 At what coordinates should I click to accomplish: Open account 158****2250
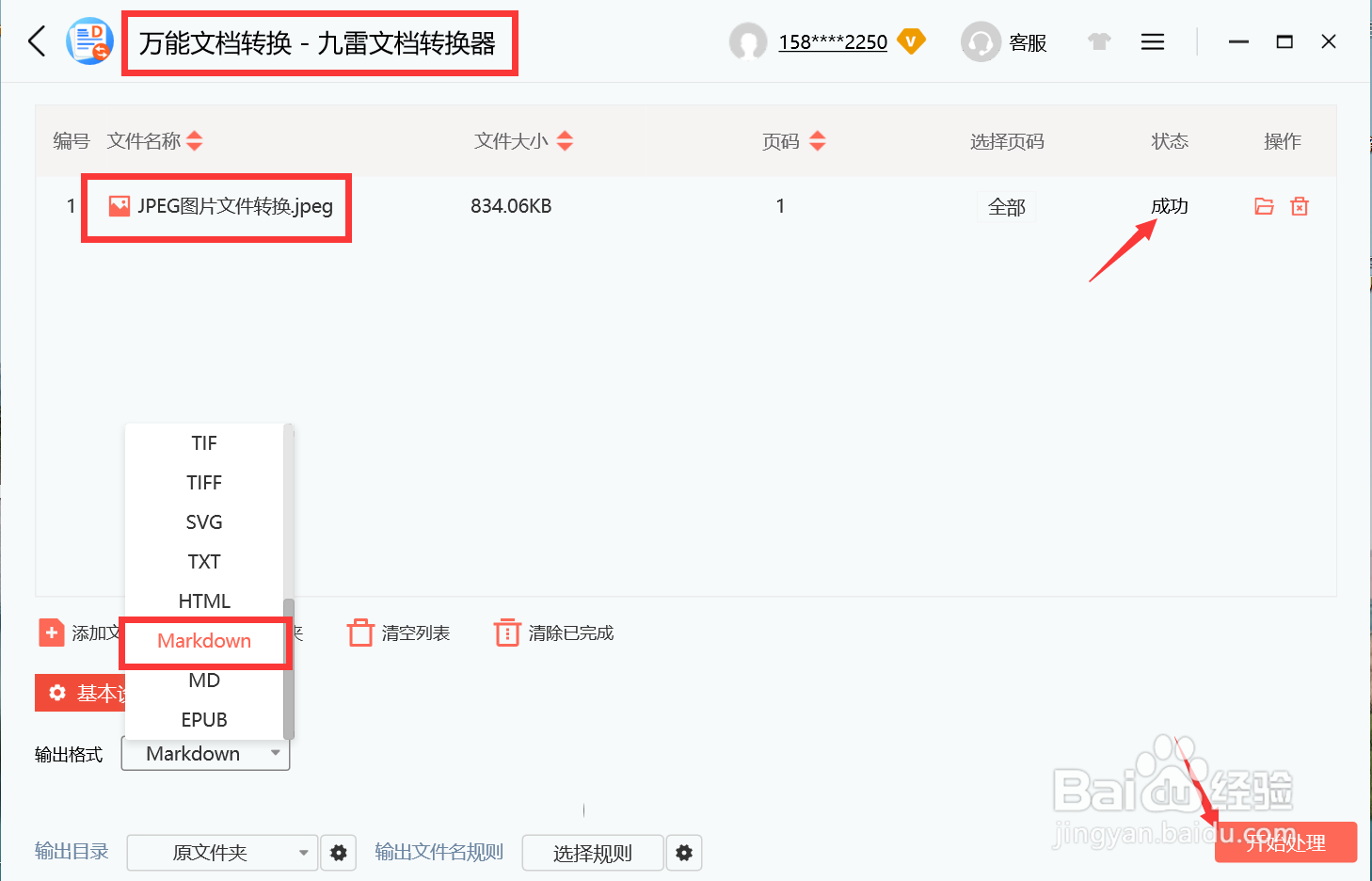coord(833,42)
